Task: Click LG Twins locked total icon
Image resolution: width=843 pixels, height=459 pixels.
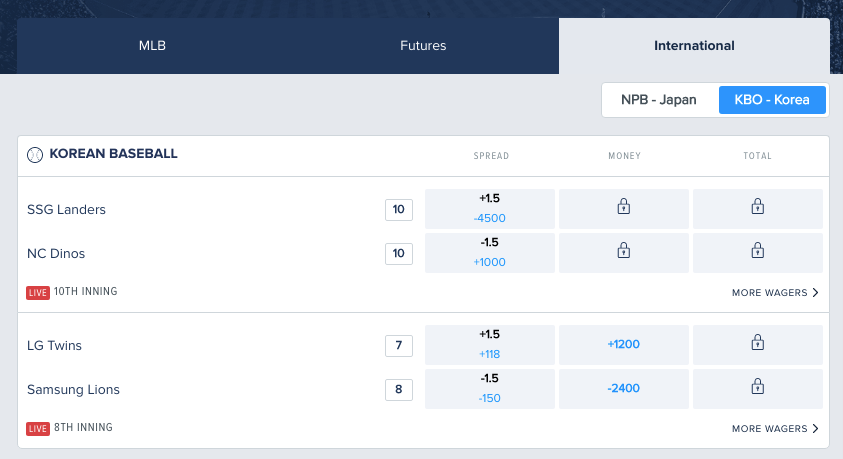Action: click(758, 342)
